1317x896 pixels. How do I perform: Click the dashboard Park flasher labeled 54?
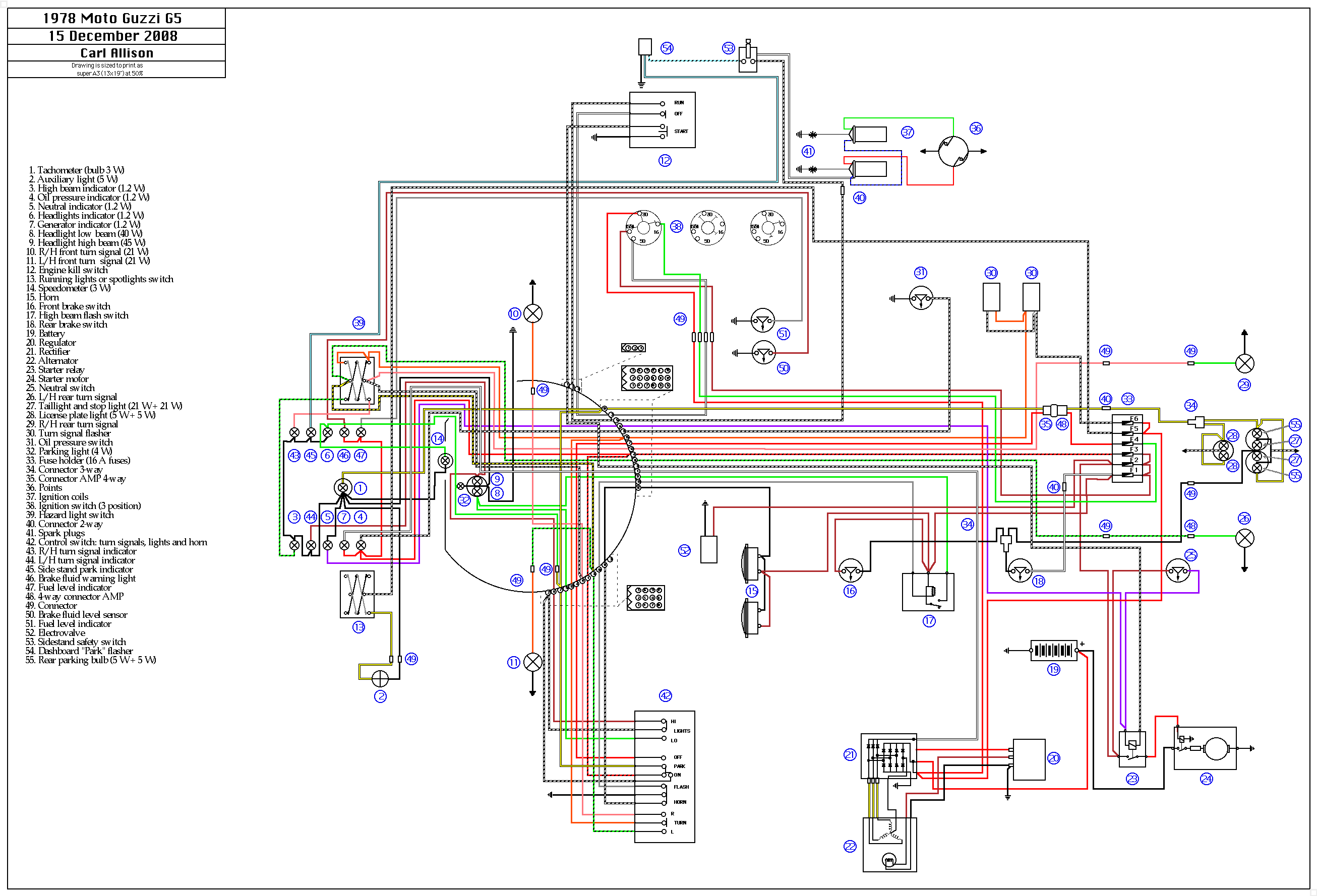645,46
